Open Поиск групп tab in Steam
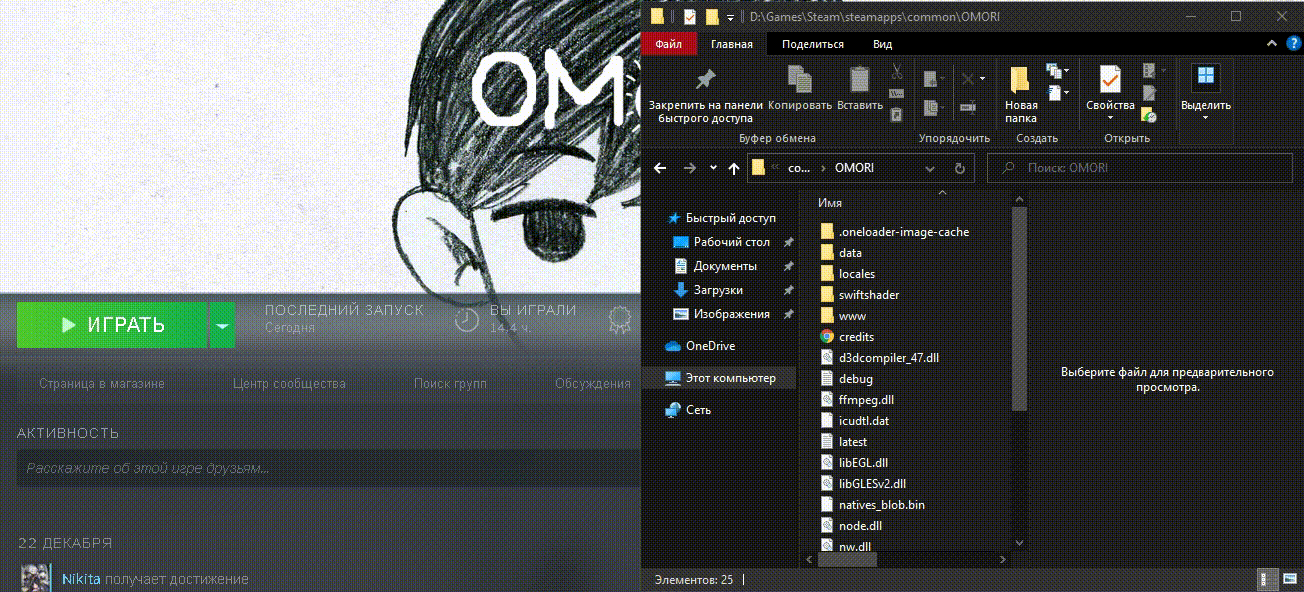The width and height of the screenshot is (1304, 592). pos(450,383)
